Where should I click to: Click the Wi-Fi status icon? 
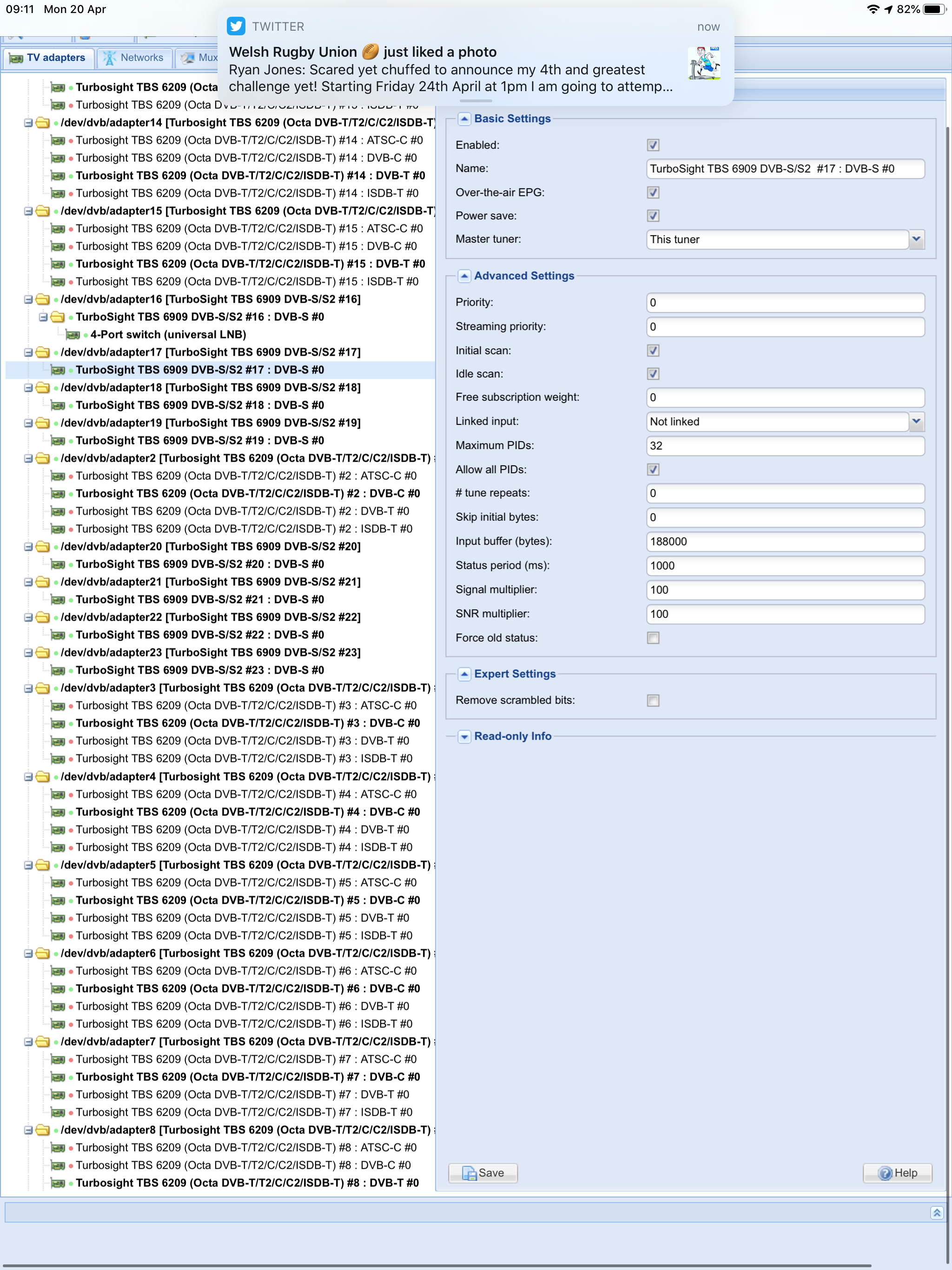[873, 9]
